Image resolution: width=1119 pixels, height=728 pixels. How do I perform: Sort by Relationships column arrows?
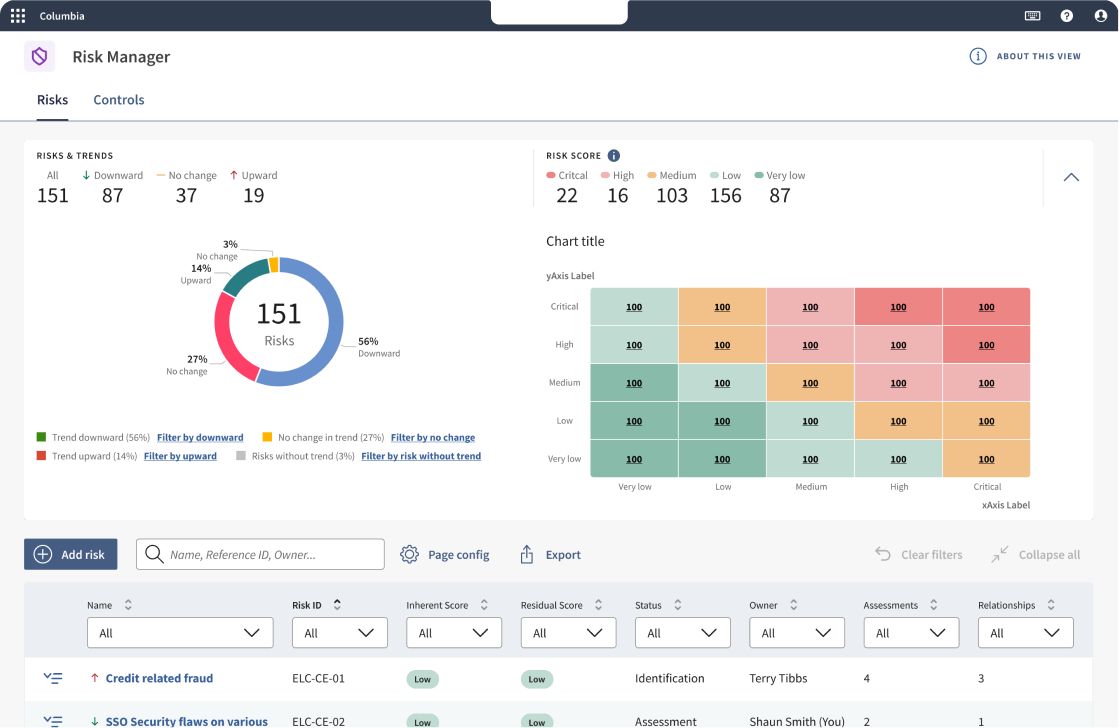(1050, 605)
